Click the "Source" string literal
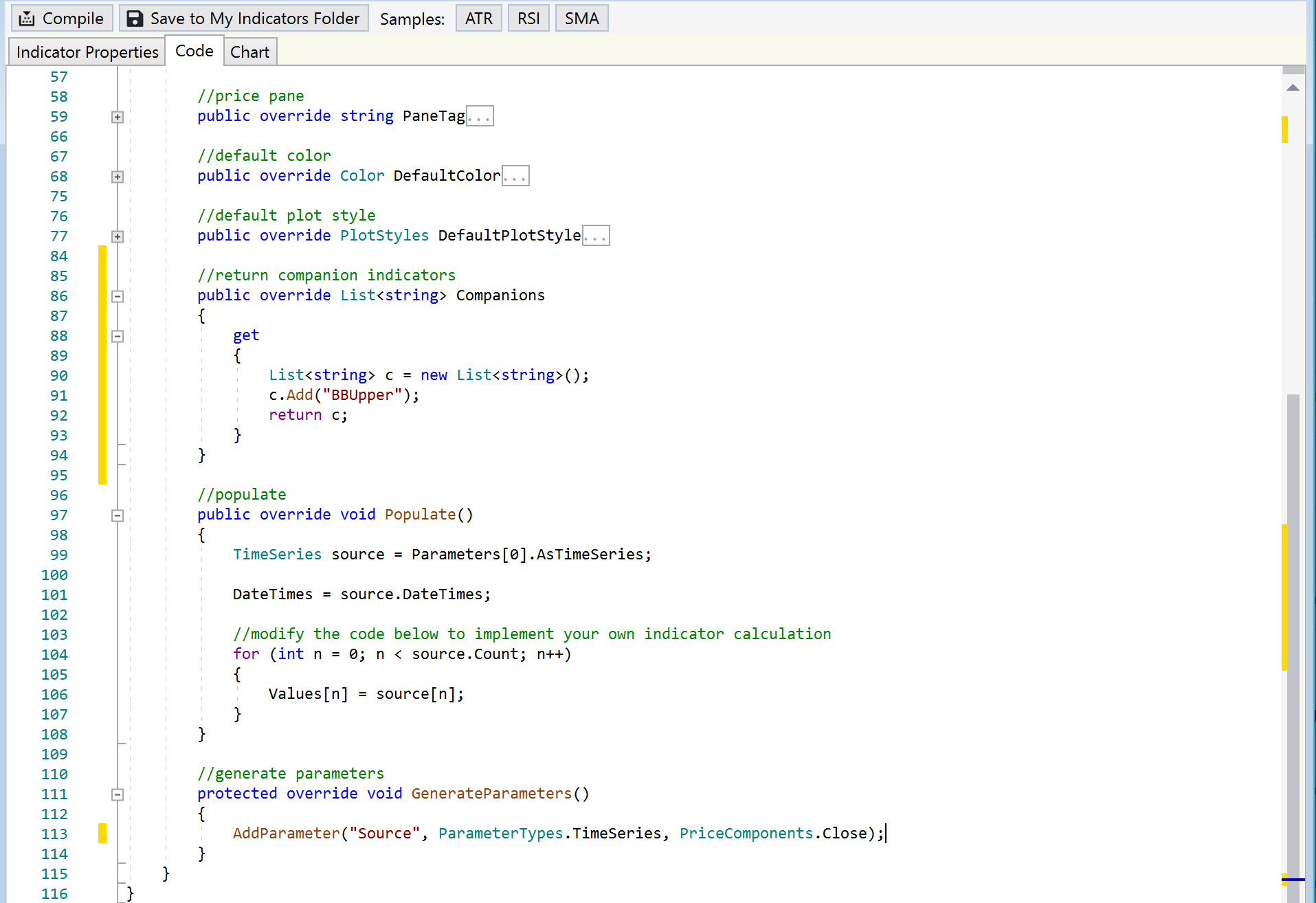Image resolution: width=1316 pixels, height=903 pixels. tap(385, 834)
